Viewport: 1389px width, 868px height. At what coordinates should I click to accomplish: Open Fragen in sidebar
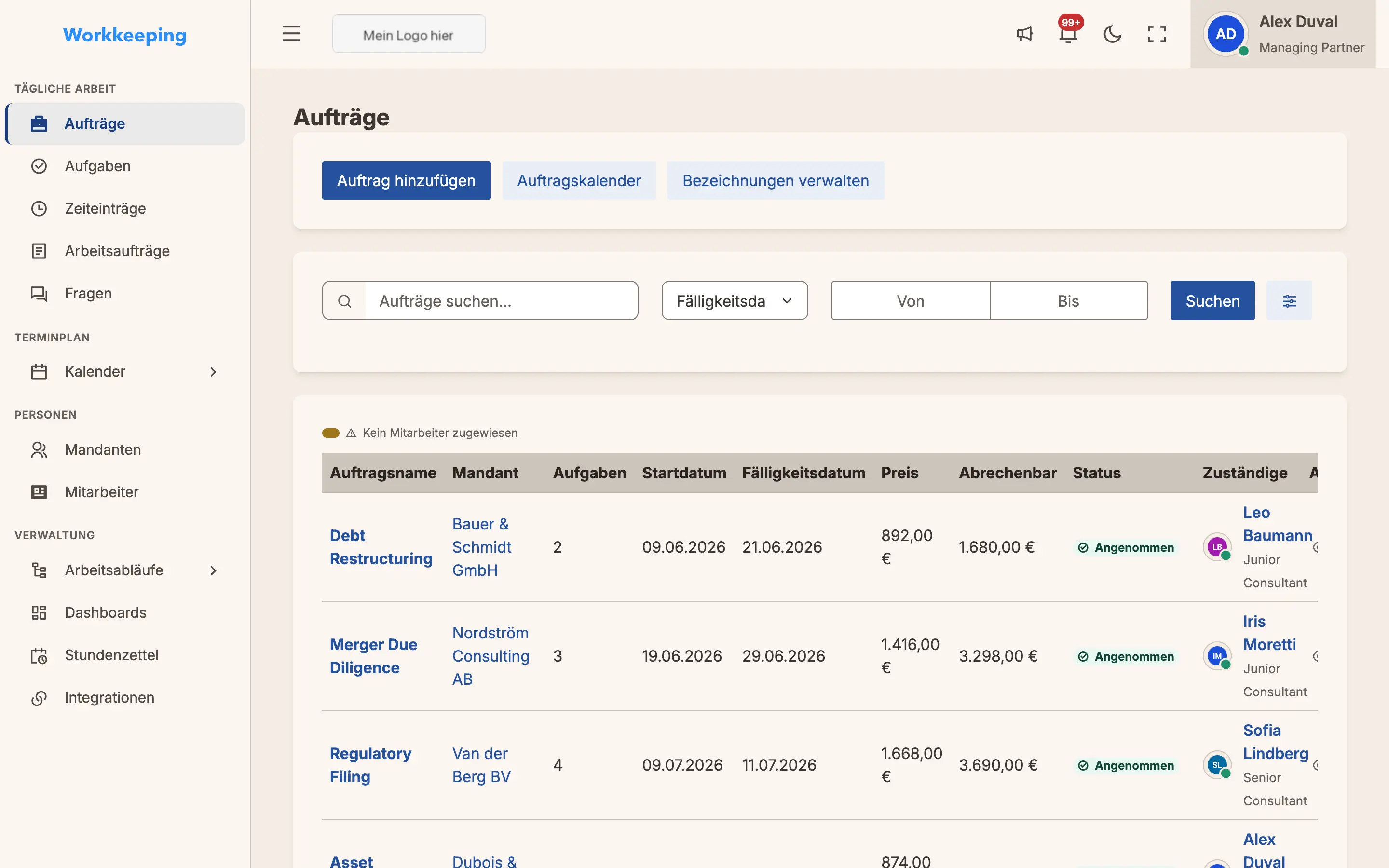[125, 293]
